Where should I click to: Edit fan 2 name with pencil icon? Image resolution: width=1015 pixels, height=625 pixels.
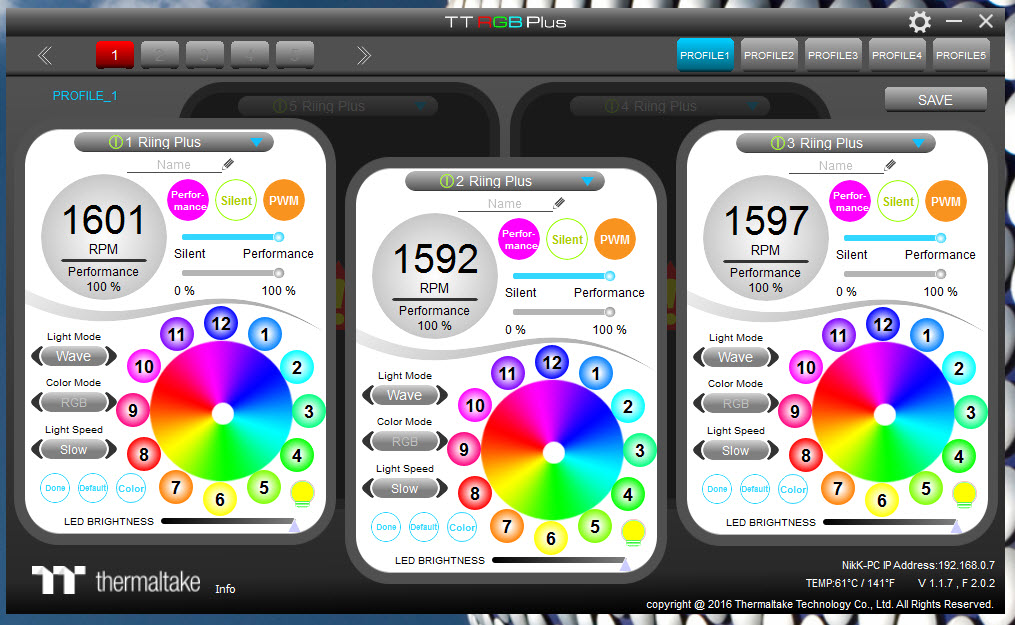(559, 203)
